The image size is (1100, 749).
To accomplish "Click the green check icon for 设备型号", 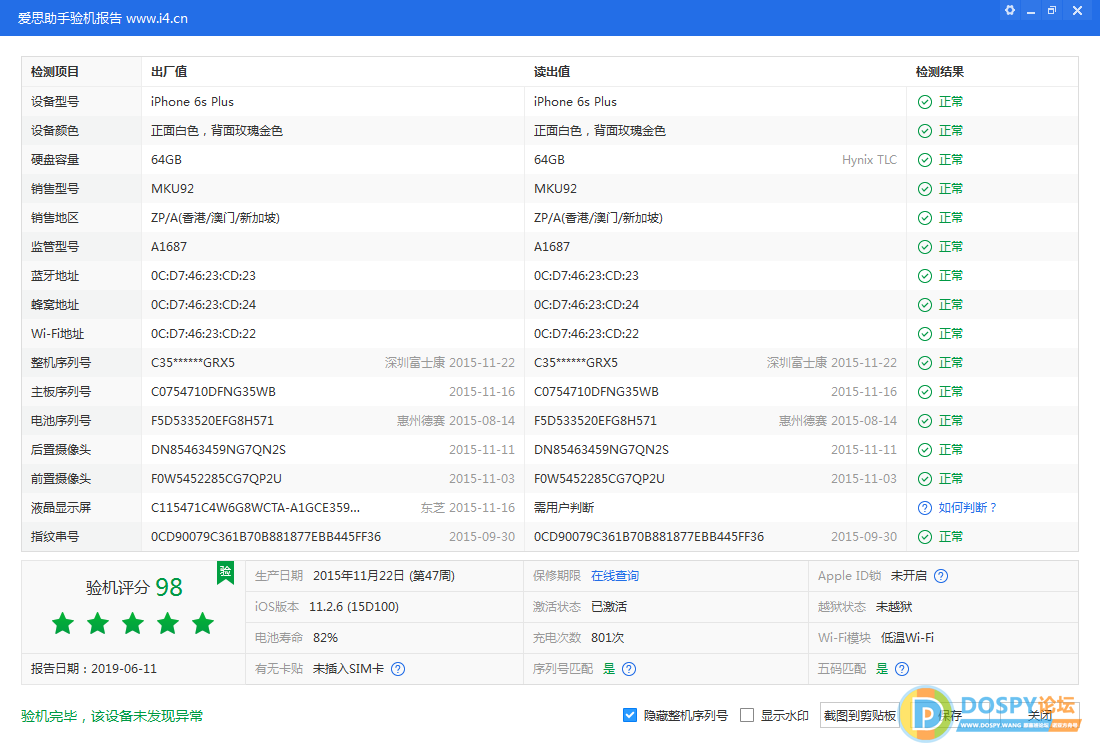I will [x=925, y=102].
